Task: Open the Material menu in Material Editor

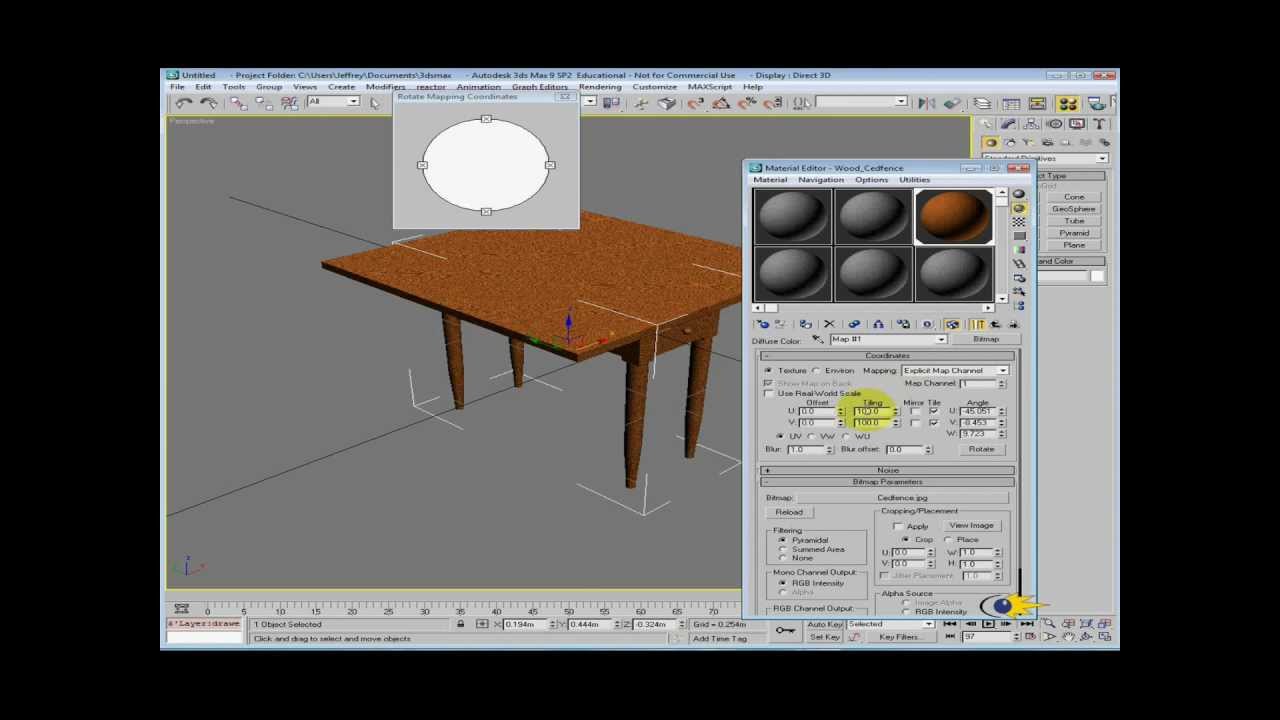Action: (x=770, y=180)
